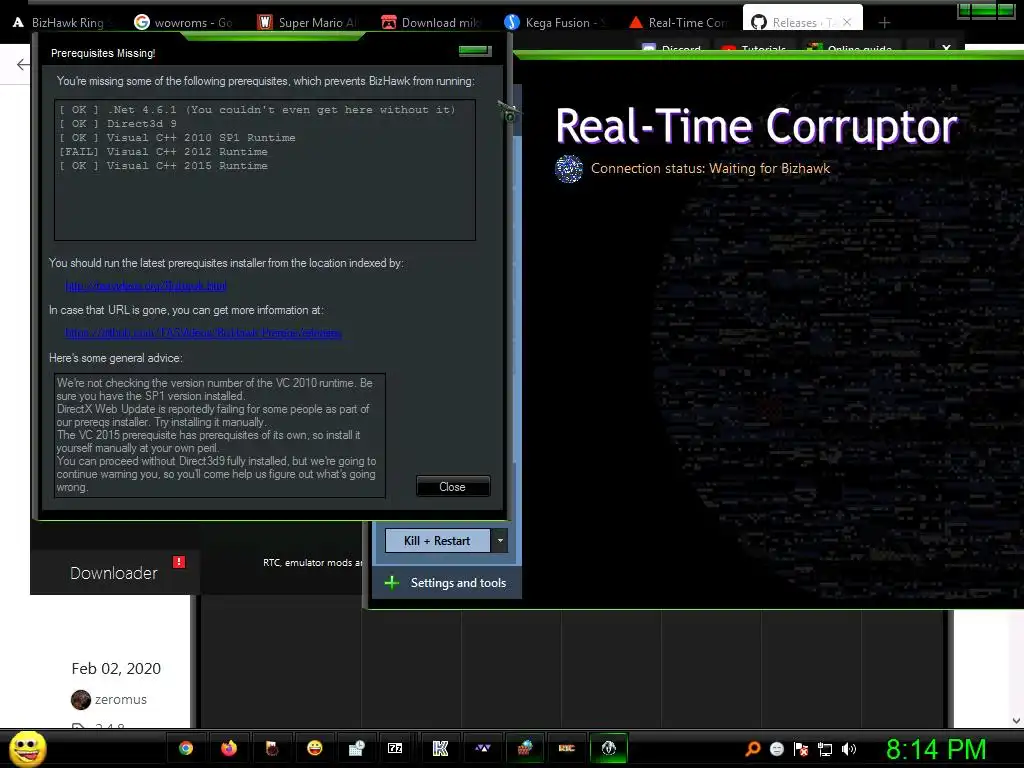Switch to the wowroms Google tab
Screen dimensions: 1024x768
coord(184,22)
